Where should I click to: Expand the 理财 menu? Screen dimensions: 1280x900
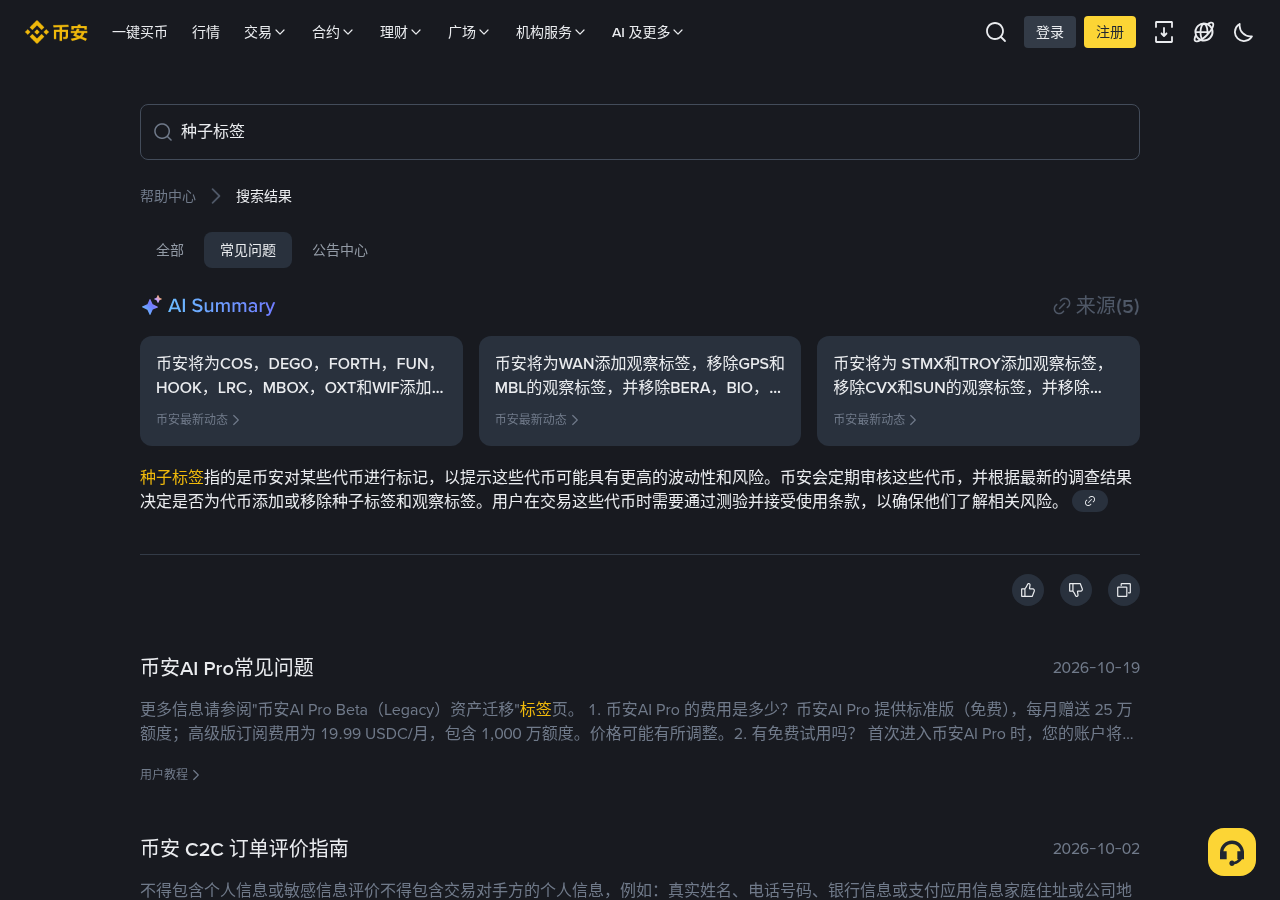coord(401,32)
